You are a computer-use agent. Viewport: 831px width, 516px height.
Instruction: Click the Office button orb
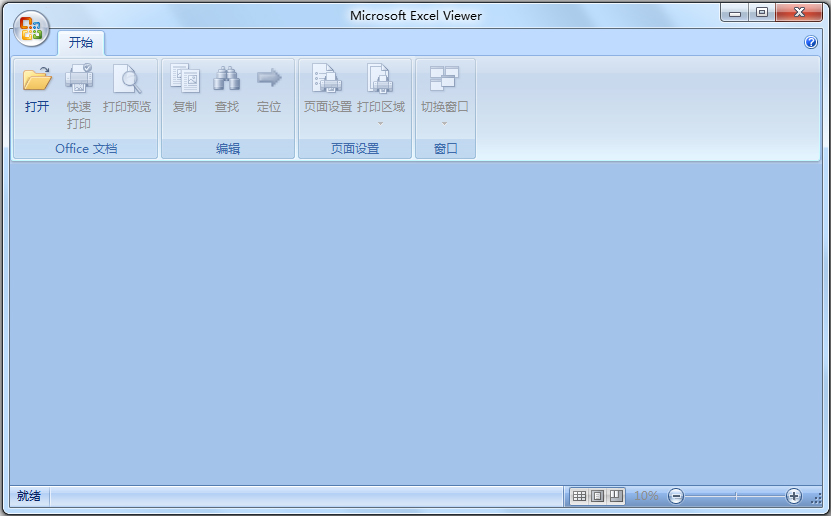[31, 29]
